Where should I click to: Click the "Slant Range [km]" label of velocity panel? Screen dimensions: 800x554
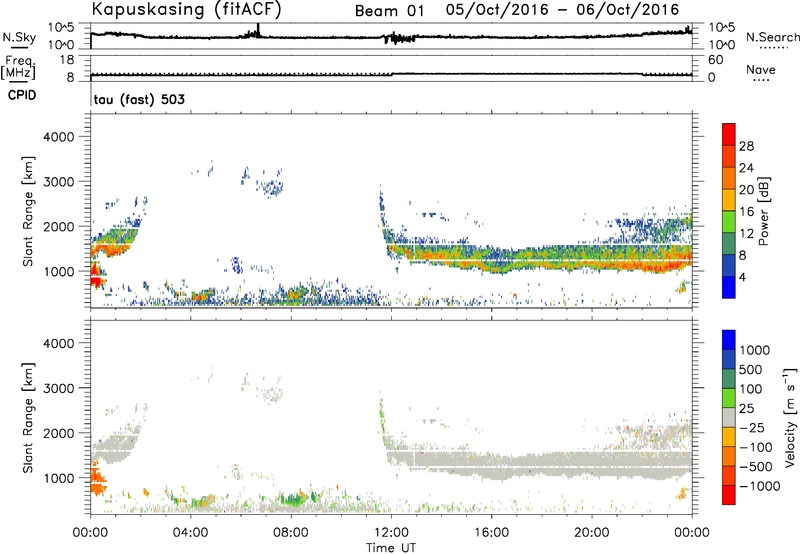click(28, 418)
